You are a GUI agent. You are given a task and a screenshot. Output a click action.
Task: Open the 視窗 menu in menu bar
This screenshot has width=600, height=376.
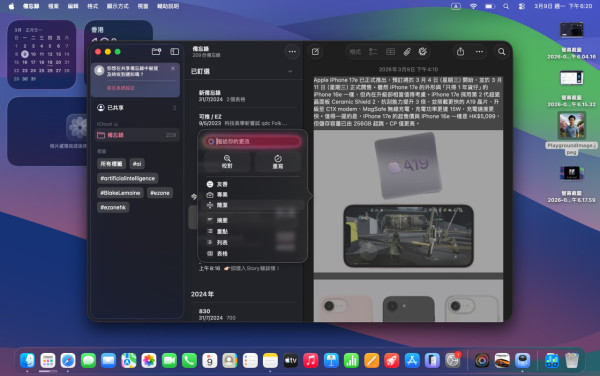(x=143, y=6)
